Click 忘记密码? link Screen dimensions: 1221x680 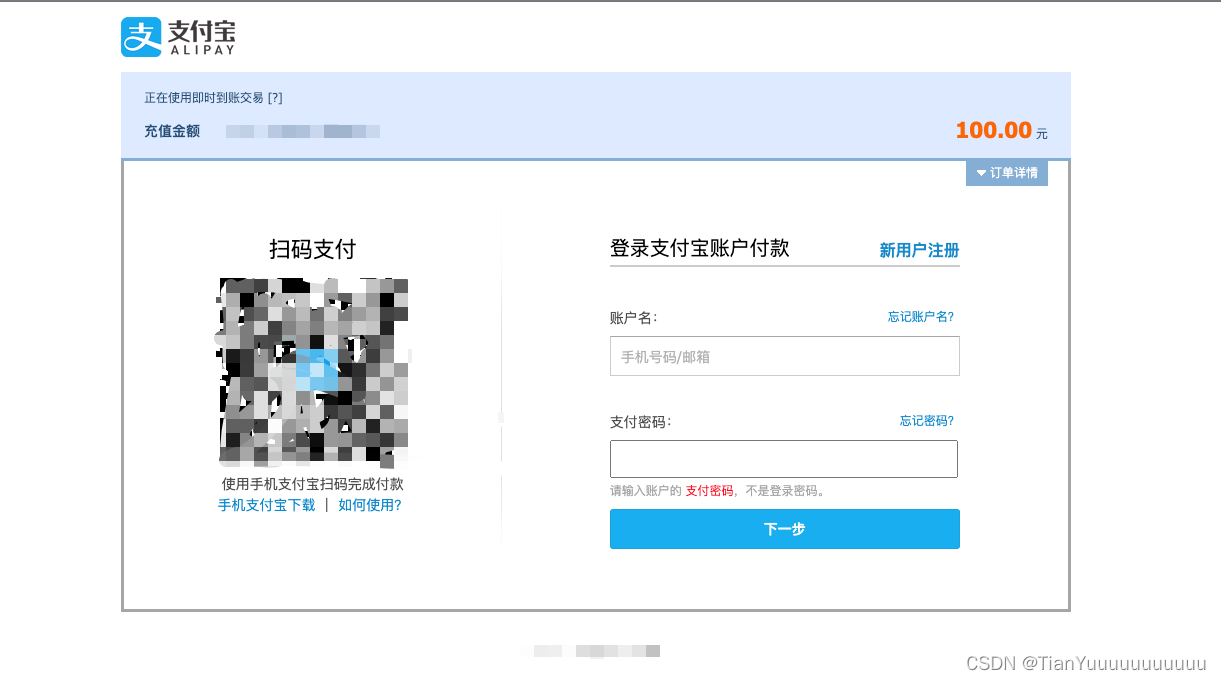coord(927,421)
